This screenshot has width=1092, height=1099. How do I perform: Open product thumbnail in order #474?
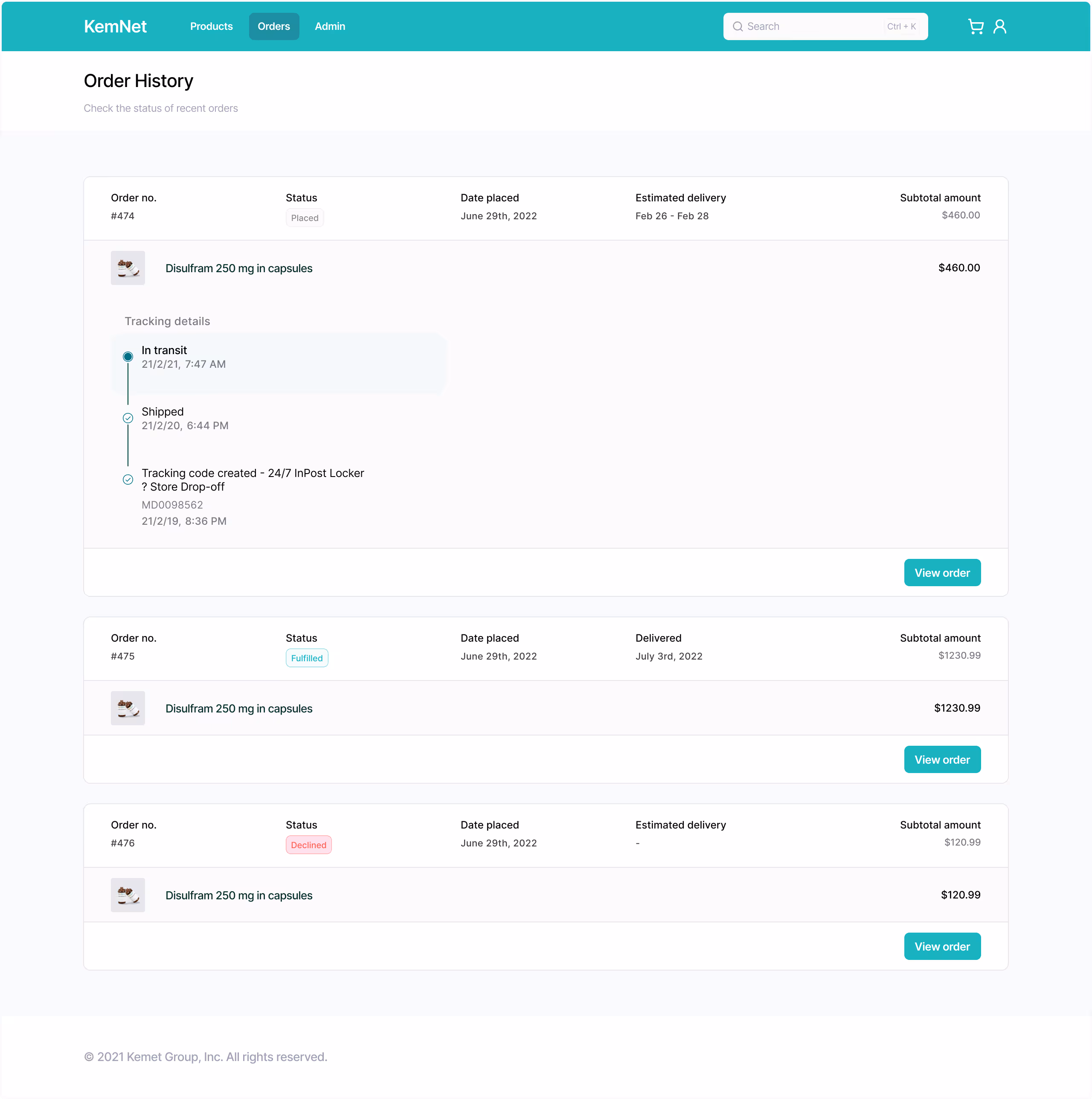[x=128, y=268]
